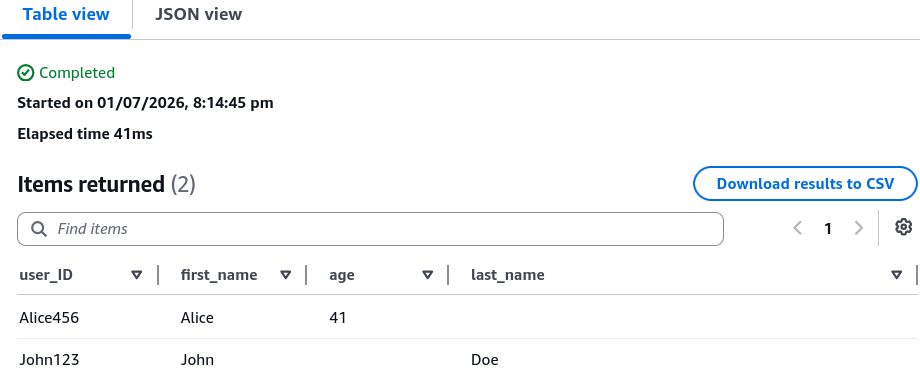Image resolution: width=920 pixels, height=371 pixels.
Task: Download results to CSV
Action: click(805, 184)
